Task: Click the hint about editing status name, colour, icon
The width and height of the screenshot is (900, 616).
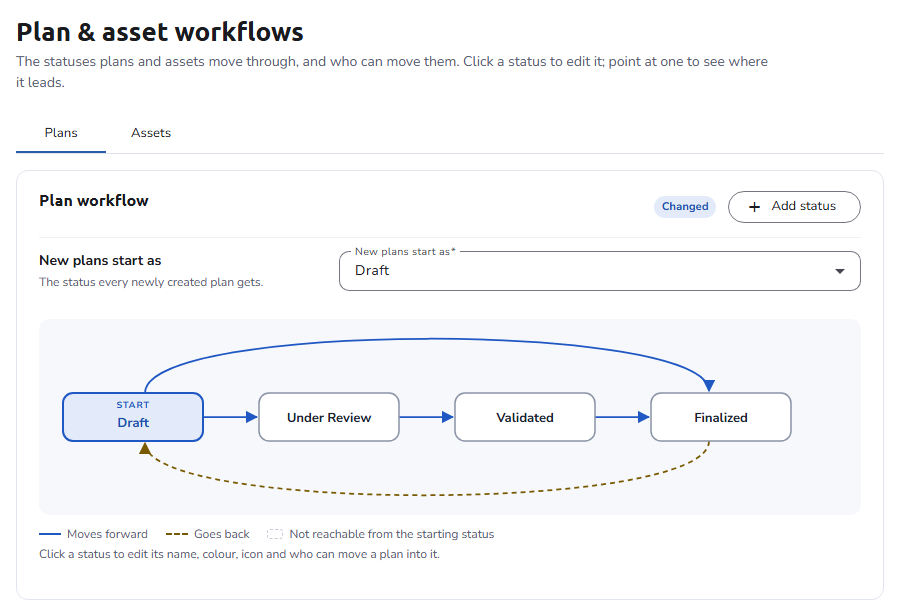Action: point(239,554)
